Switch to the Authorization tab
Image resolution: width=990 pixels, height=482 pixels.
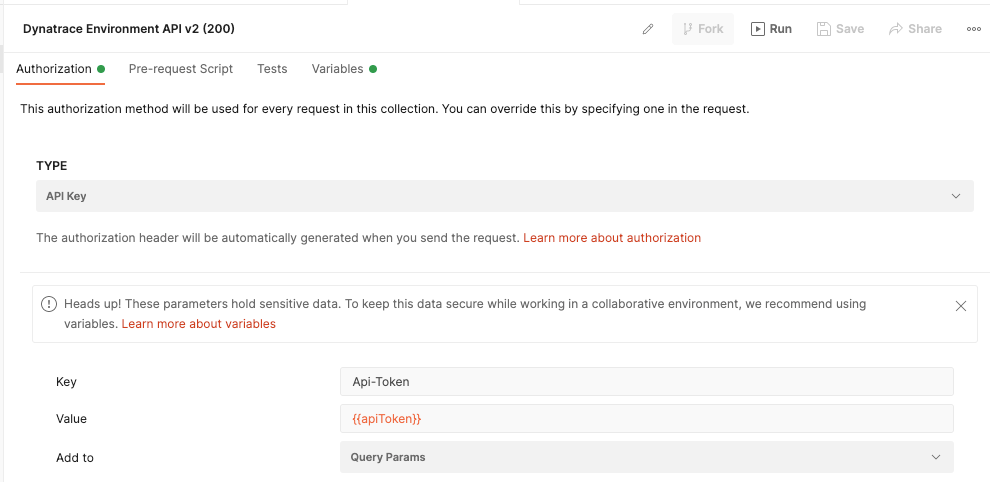pos(54,69)
